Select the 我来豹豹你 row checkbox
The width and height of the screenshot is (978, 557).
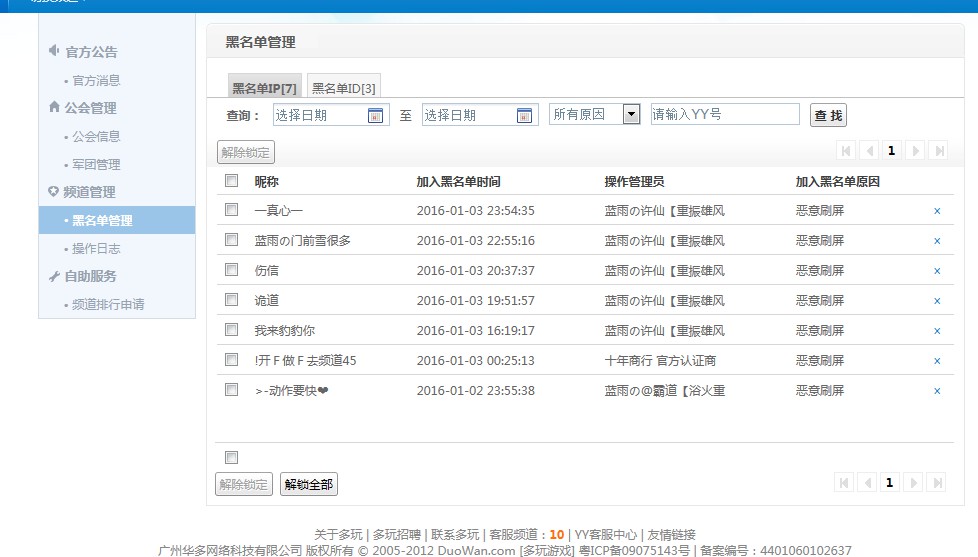[x=232, y=330]
